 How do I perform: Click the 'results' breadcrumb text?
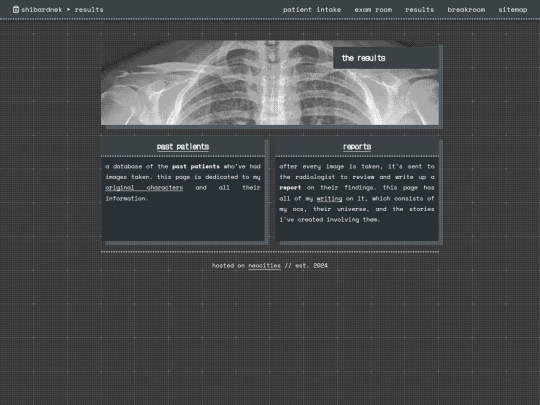89,10
